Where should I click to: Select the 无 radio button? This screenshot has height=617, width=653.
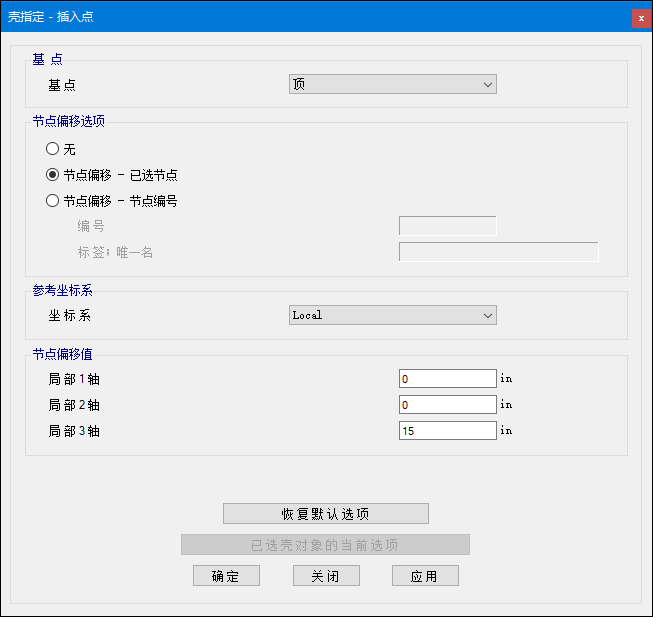pos(53,149)
